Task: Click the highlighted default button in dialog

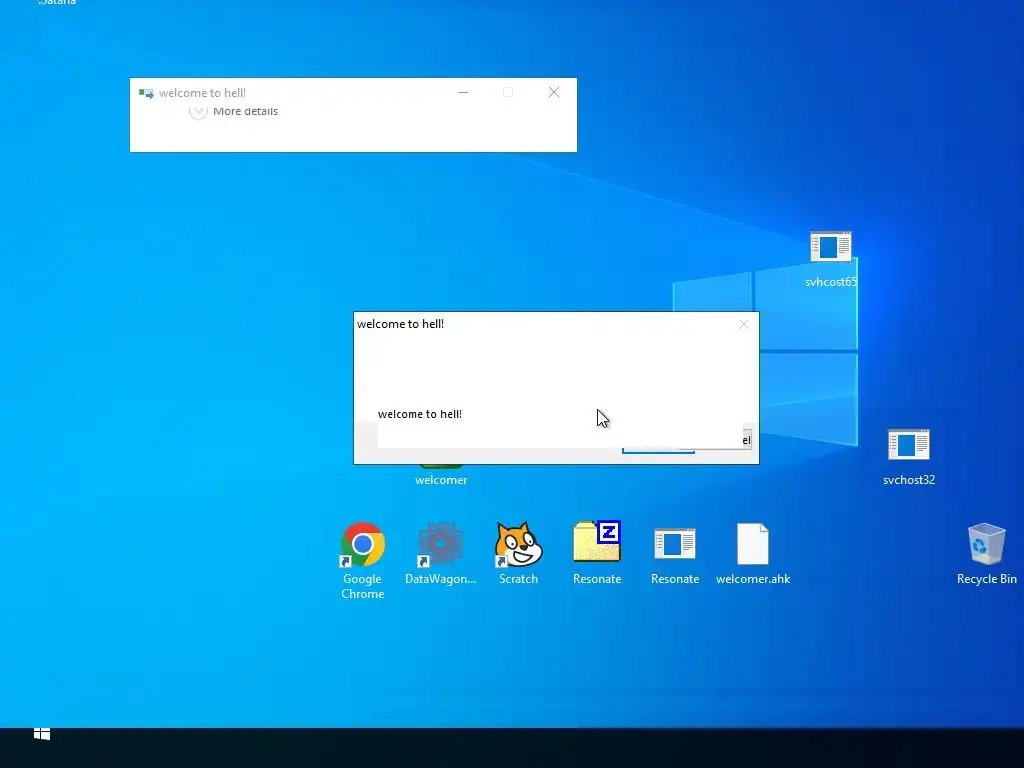Action: 658,449
